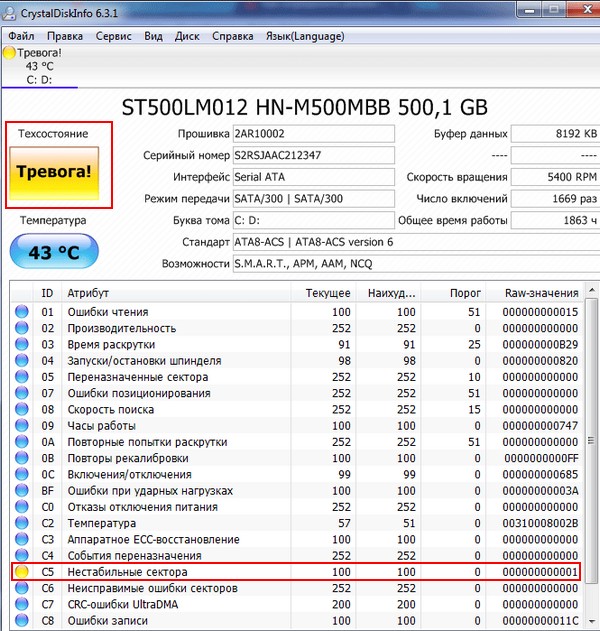Click blue status icon for 01 Ошибки чтения
Viewport: 600px width, 631px height.
pos(23,312)
